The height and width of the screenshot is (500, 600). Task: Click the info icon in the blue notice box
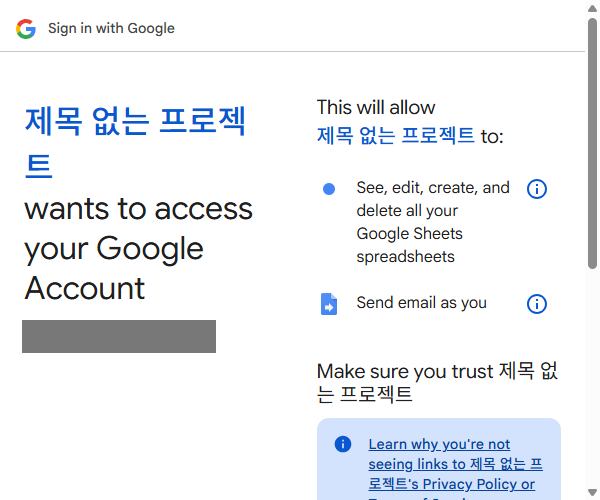[x=342, y=444]
